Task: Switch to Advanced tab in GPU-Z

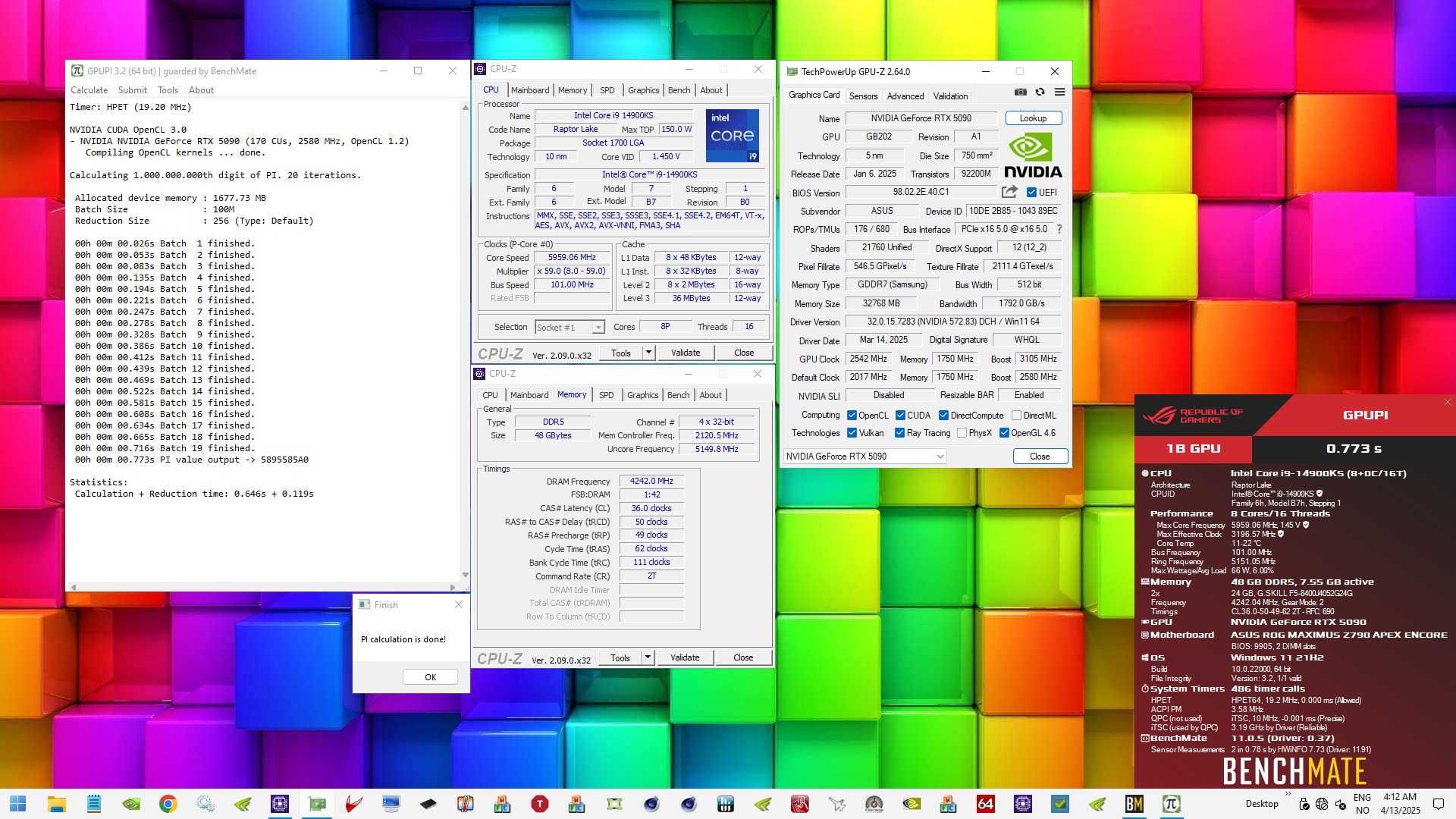Action: coord(905,96)
